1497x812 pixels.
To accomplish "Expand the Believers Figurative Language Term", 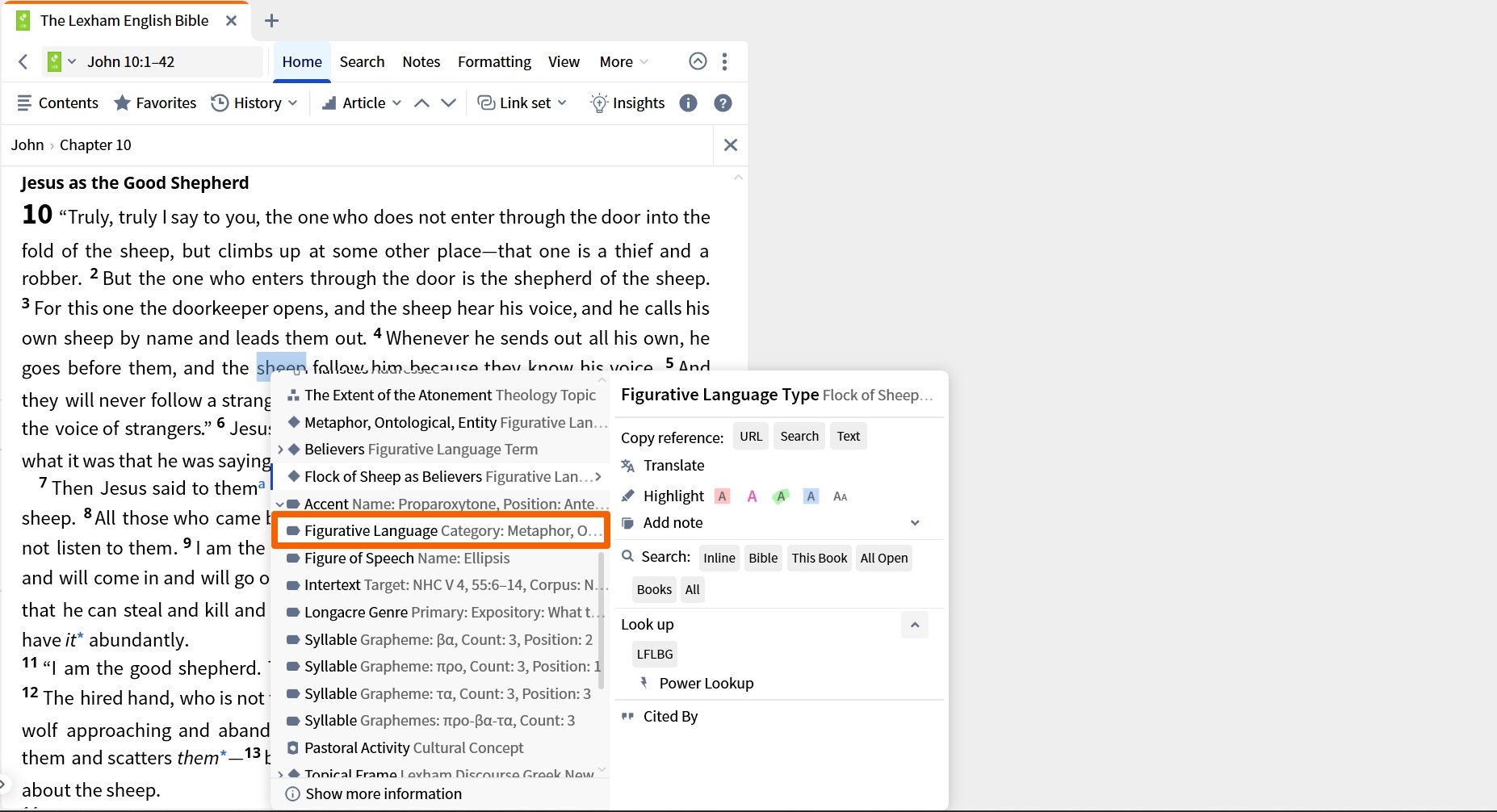I will [x=280, y=450].
